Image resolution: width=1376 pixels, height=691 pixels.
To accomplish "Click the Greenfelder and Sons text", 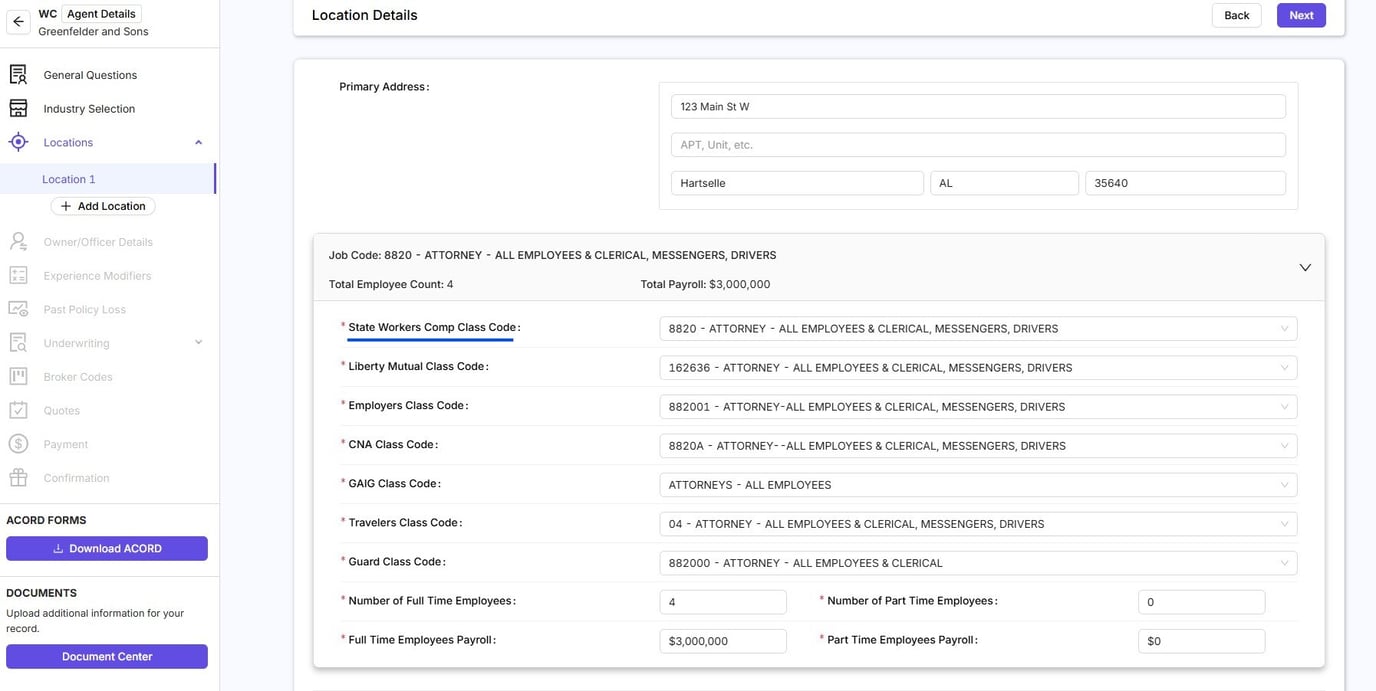I will [93, 32].
